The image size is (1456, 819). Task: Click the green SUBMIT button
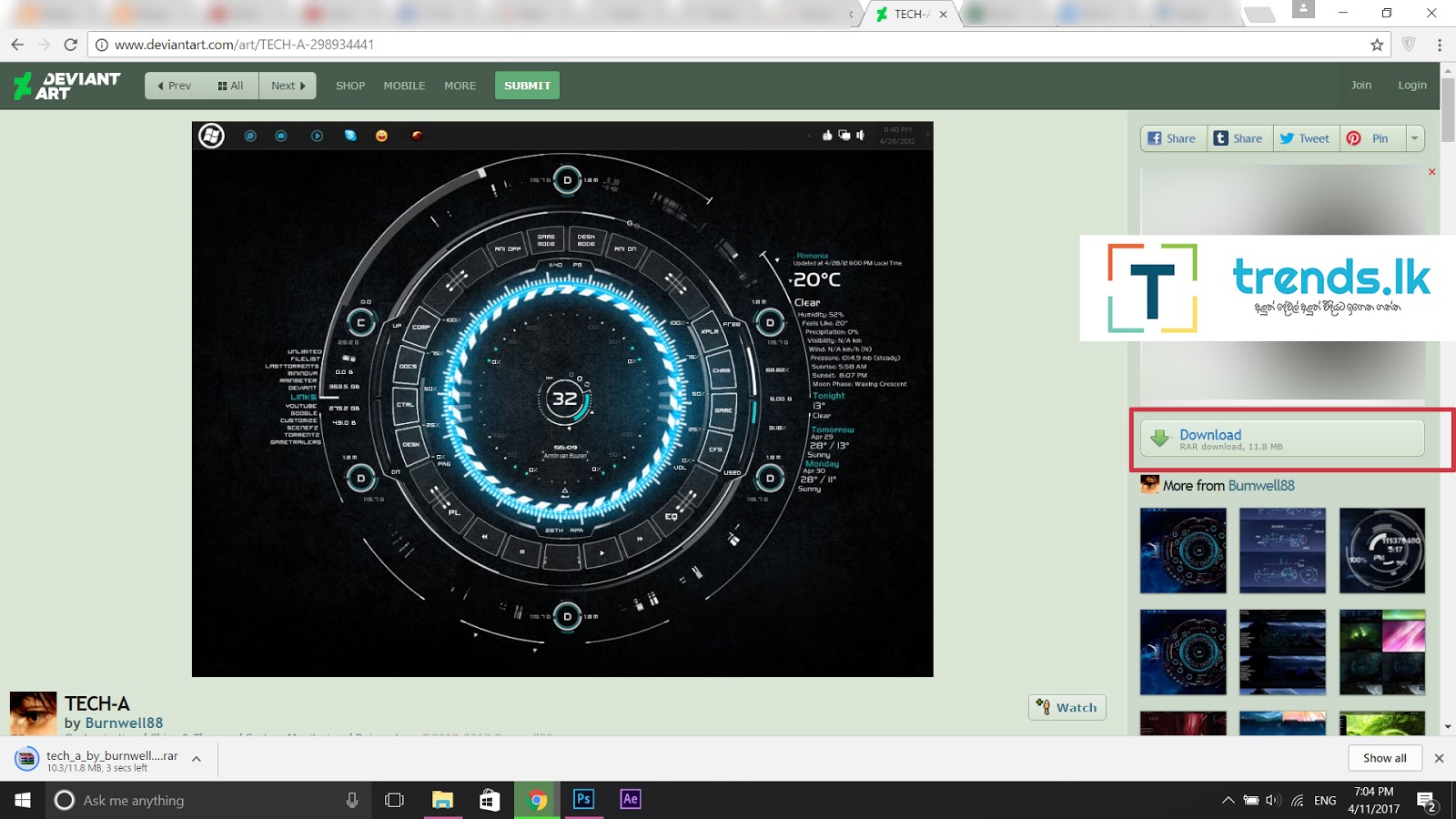[x=527, y=86]
